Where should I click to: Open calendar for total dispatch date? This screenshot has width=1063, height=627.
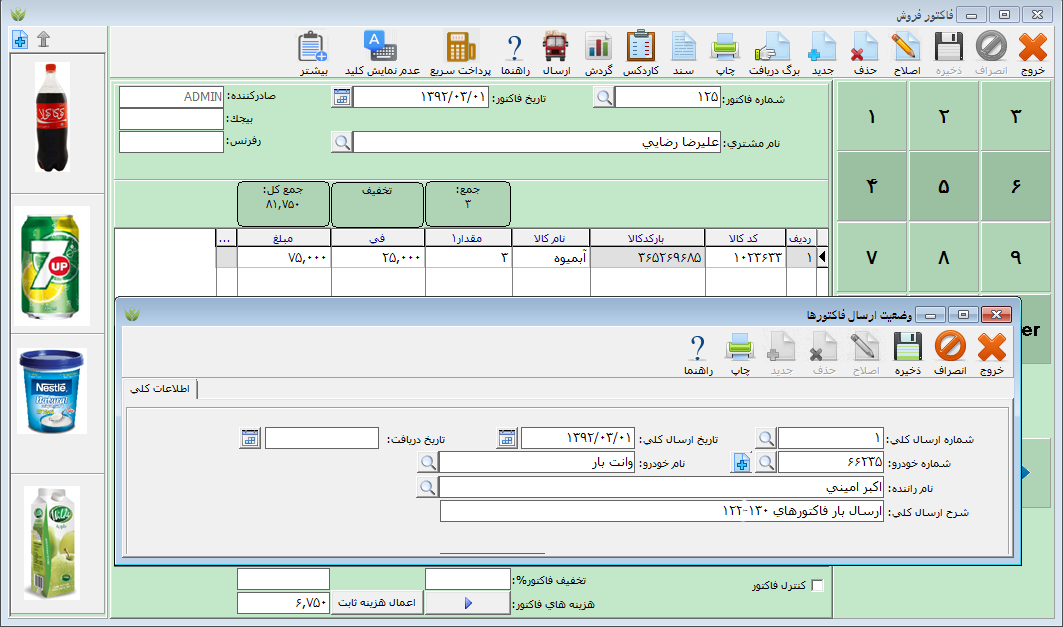(508, 438)
